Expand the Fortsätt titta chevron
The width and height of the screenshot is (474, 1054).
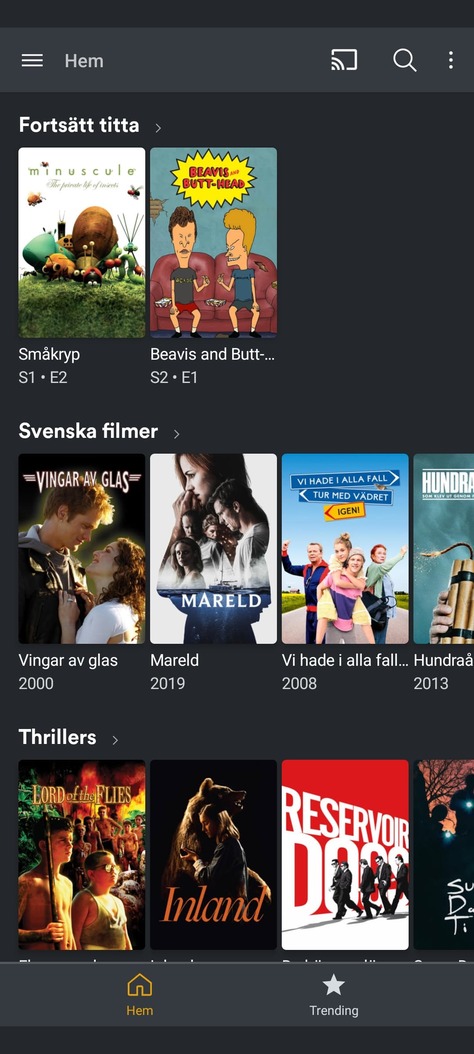(x=158, y=127)
